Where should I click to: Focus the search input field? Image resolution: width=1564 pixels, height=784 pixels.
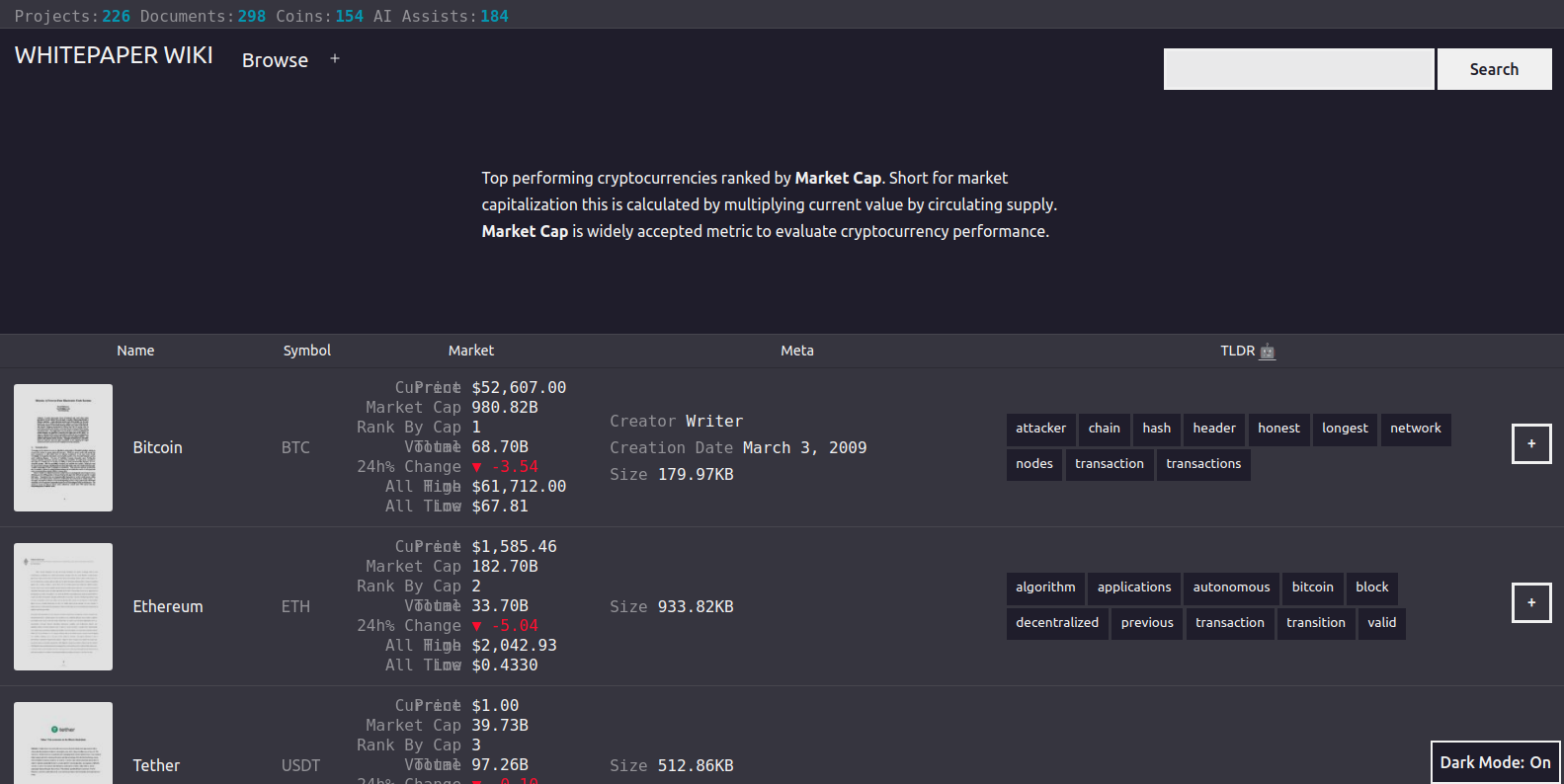(1298, 69)
